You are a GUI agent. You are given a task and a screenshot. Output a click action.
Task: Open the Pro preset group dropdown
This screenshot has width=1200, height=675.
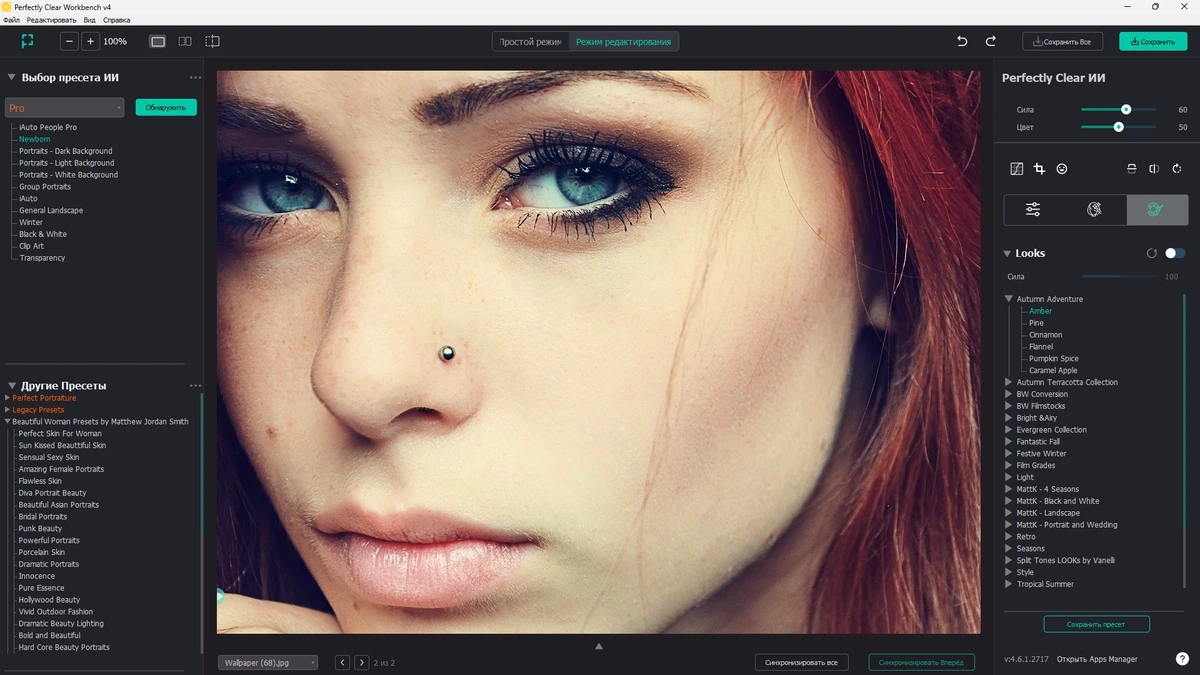coord(64,107)
